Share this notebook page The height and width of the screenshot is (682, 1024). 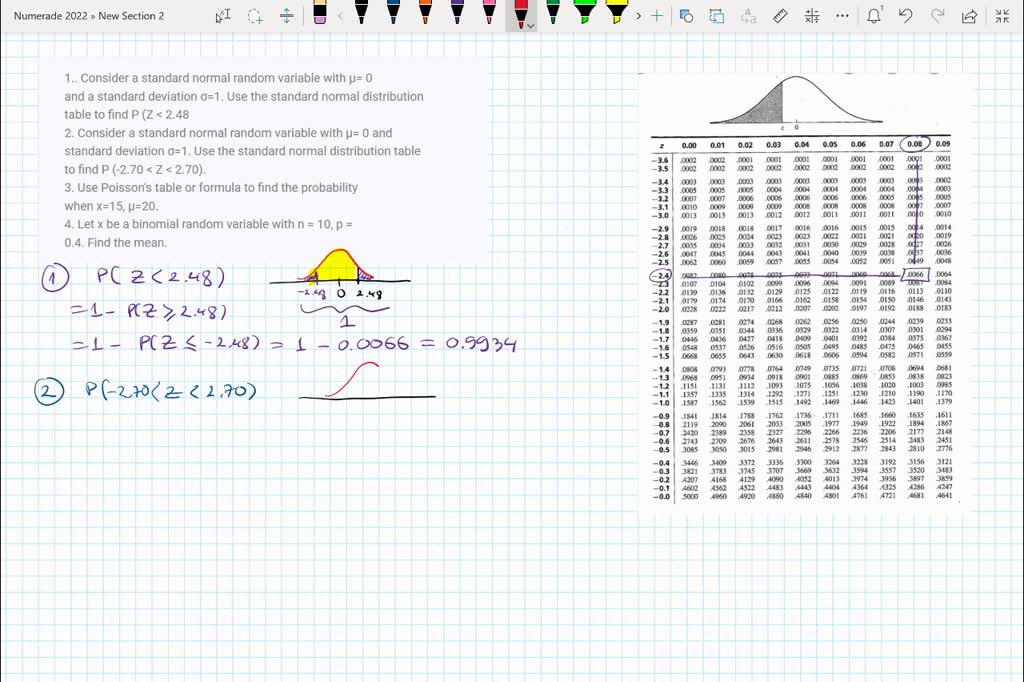969,16
